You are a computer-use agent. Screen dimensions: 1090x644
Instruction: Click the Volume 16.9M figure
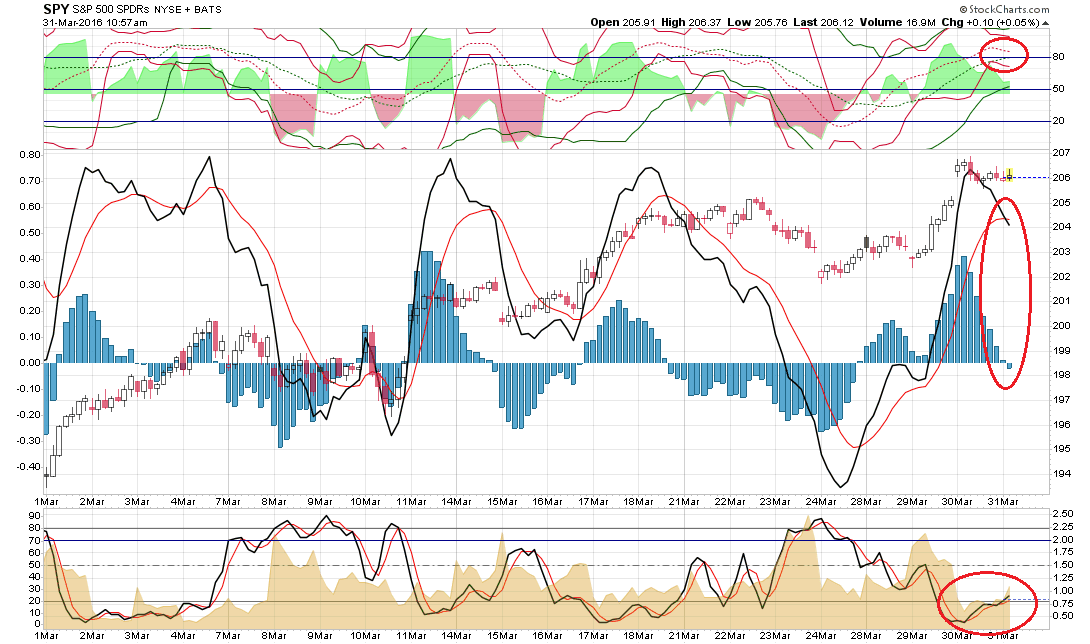pyautogui.click(x=897, y=22)
